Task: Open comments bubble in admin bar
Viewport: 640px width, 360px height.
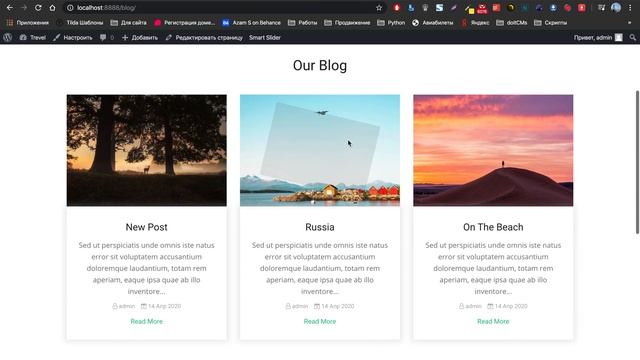Action: pos(107,37)
